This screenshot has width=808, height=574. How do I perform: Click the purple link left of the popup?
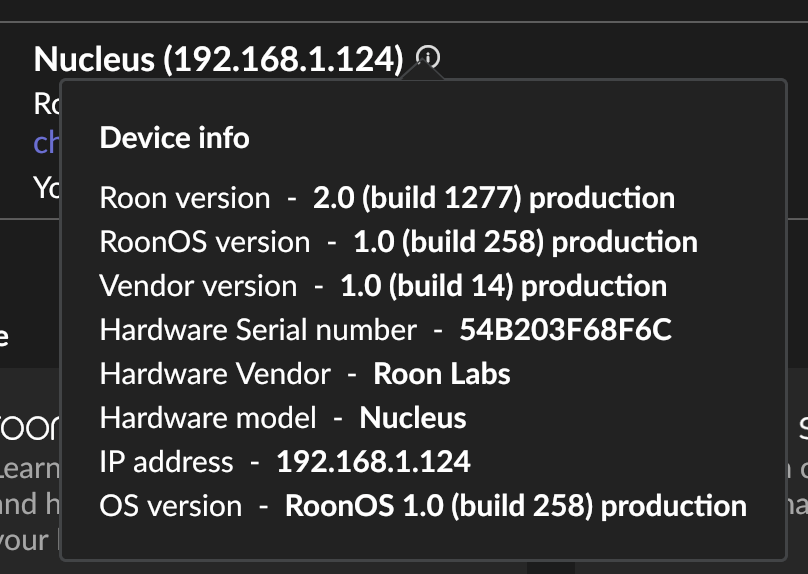pyautogui.click(x=47, y=143)
